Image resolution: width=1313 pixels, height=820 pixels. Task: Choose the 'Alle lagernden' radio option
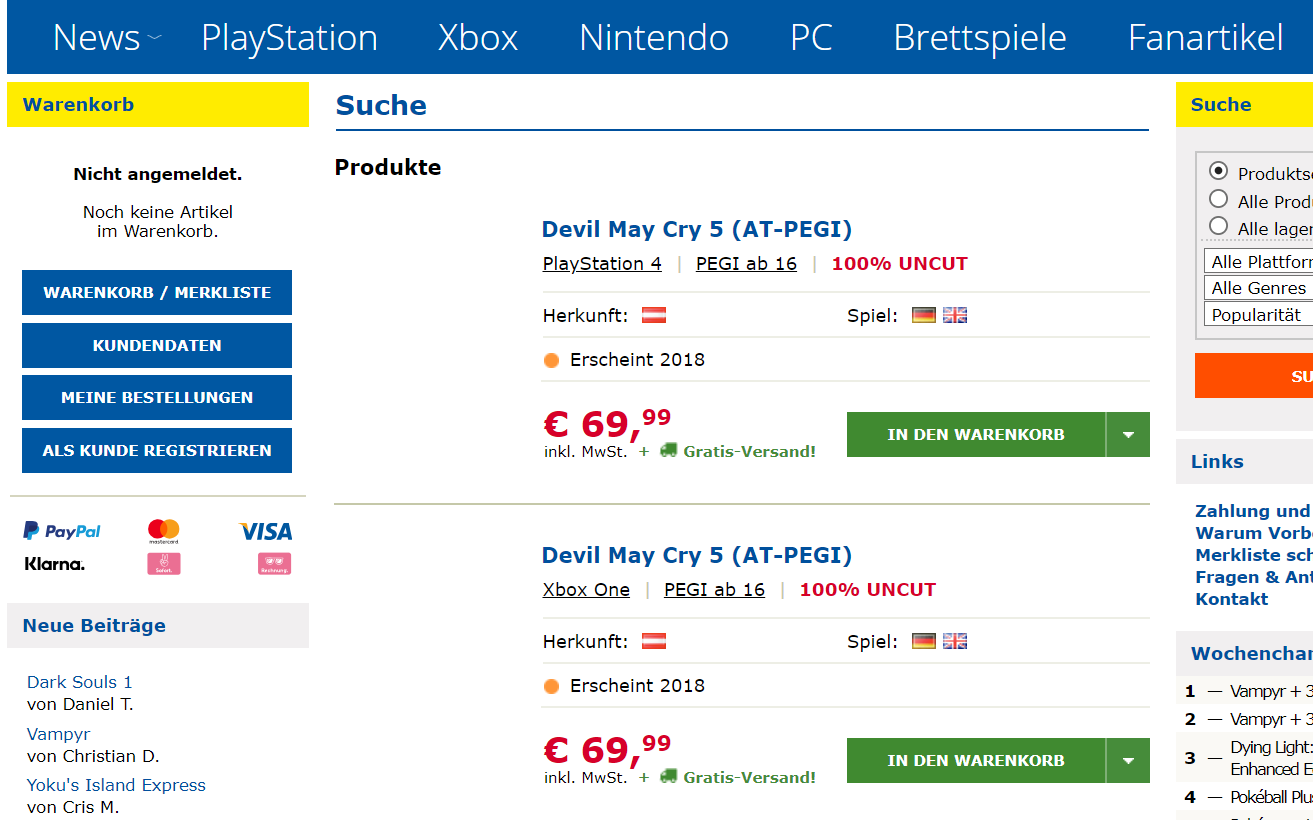coord(1218,226)
